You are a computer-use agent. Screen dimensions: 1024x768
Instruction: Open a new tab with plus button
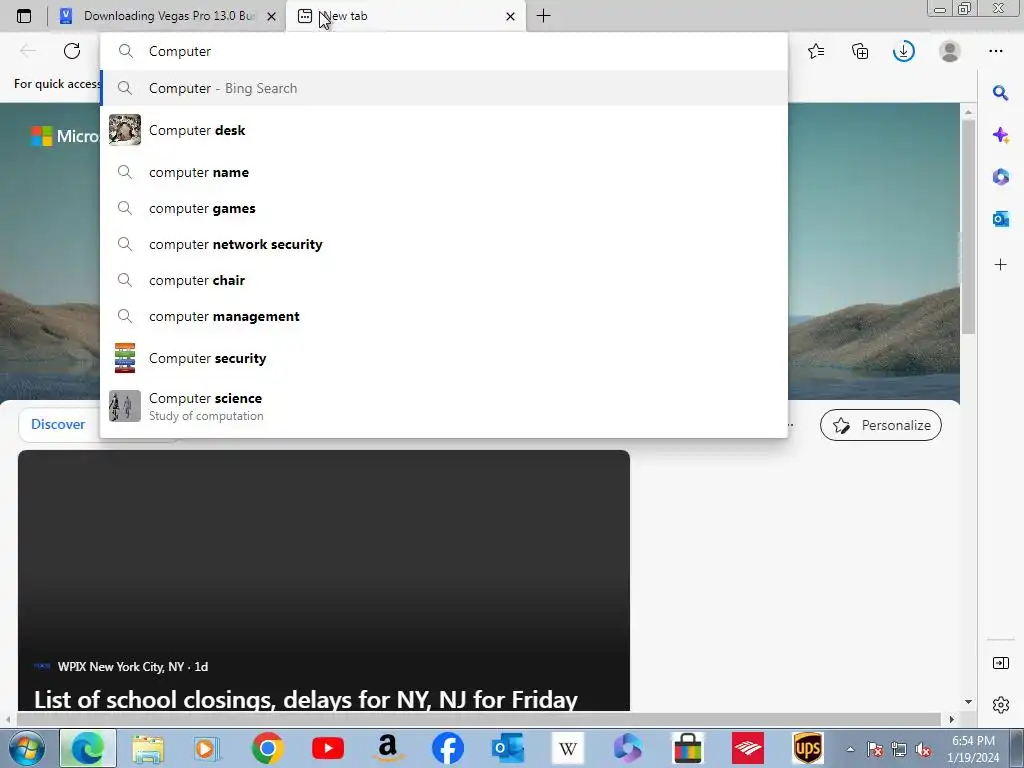543,16
